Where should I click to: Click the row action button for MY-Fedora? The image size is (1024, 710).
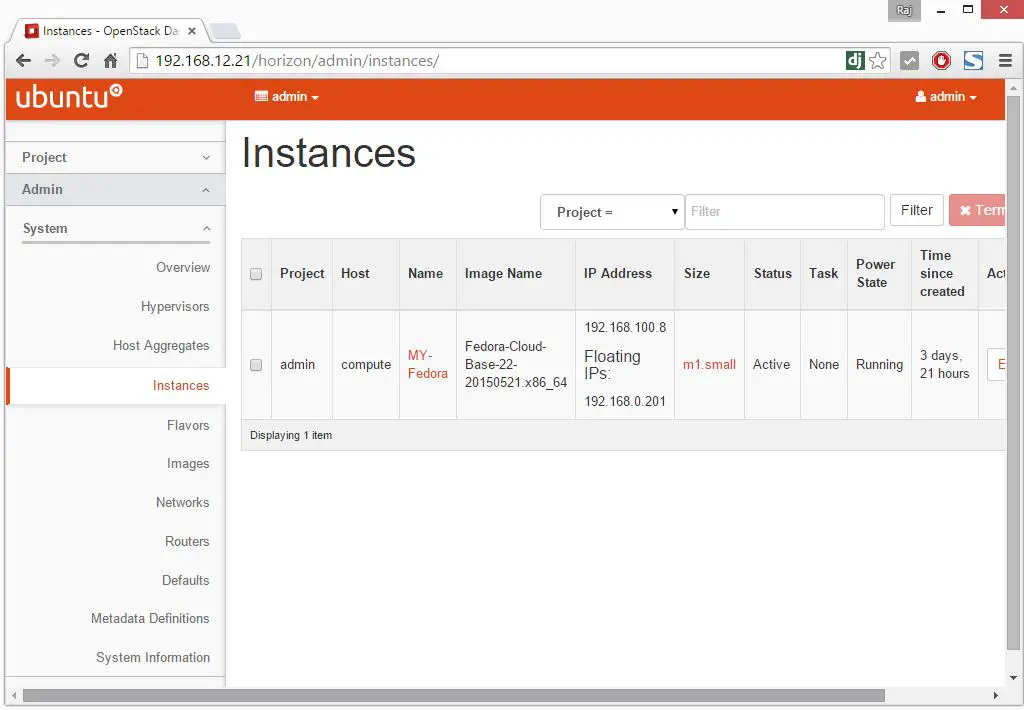pos(997,364)
